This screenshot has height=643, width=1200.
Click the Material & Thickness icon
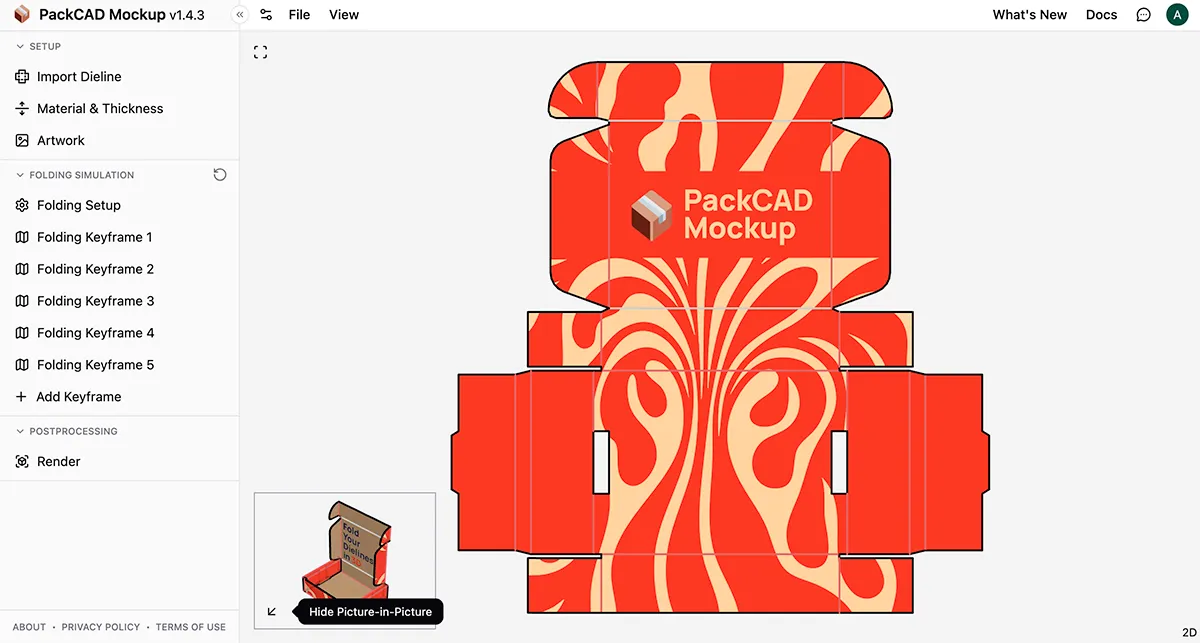pos(22,109)
